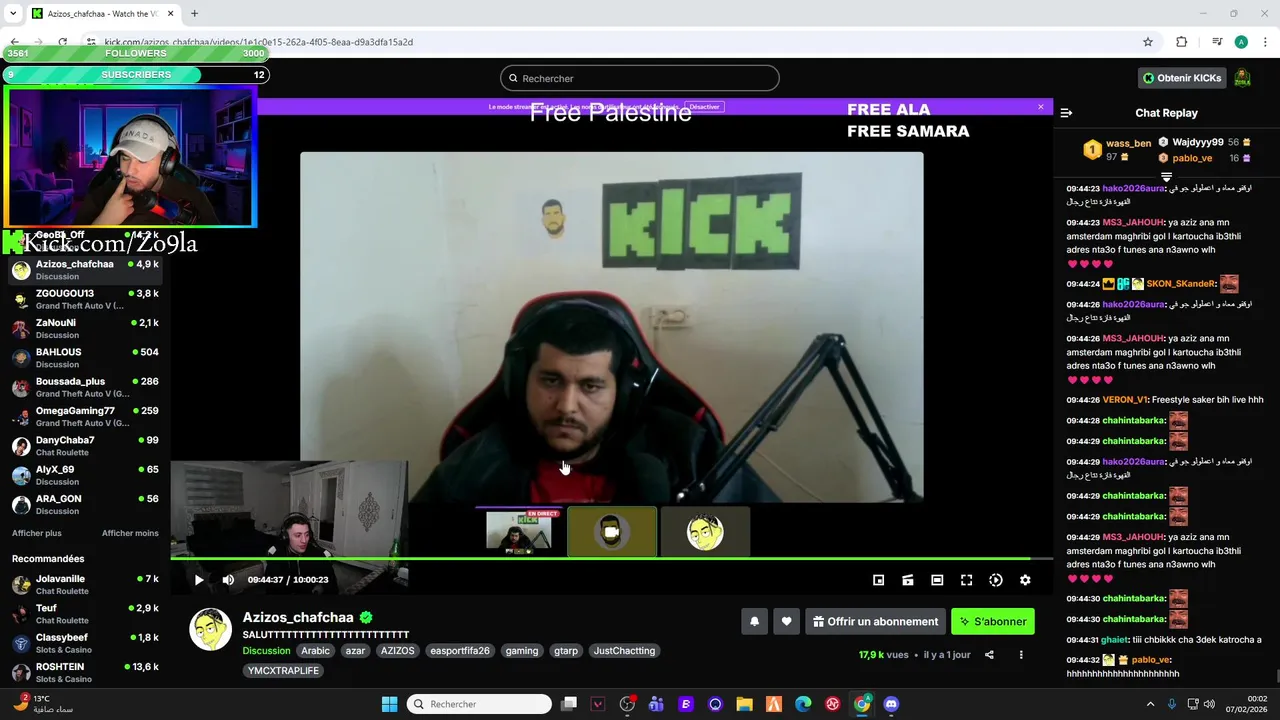Image resolution: width=1280 pixels, height=720 pixels.
Task: Open a new browser tab
Action: 194,14
